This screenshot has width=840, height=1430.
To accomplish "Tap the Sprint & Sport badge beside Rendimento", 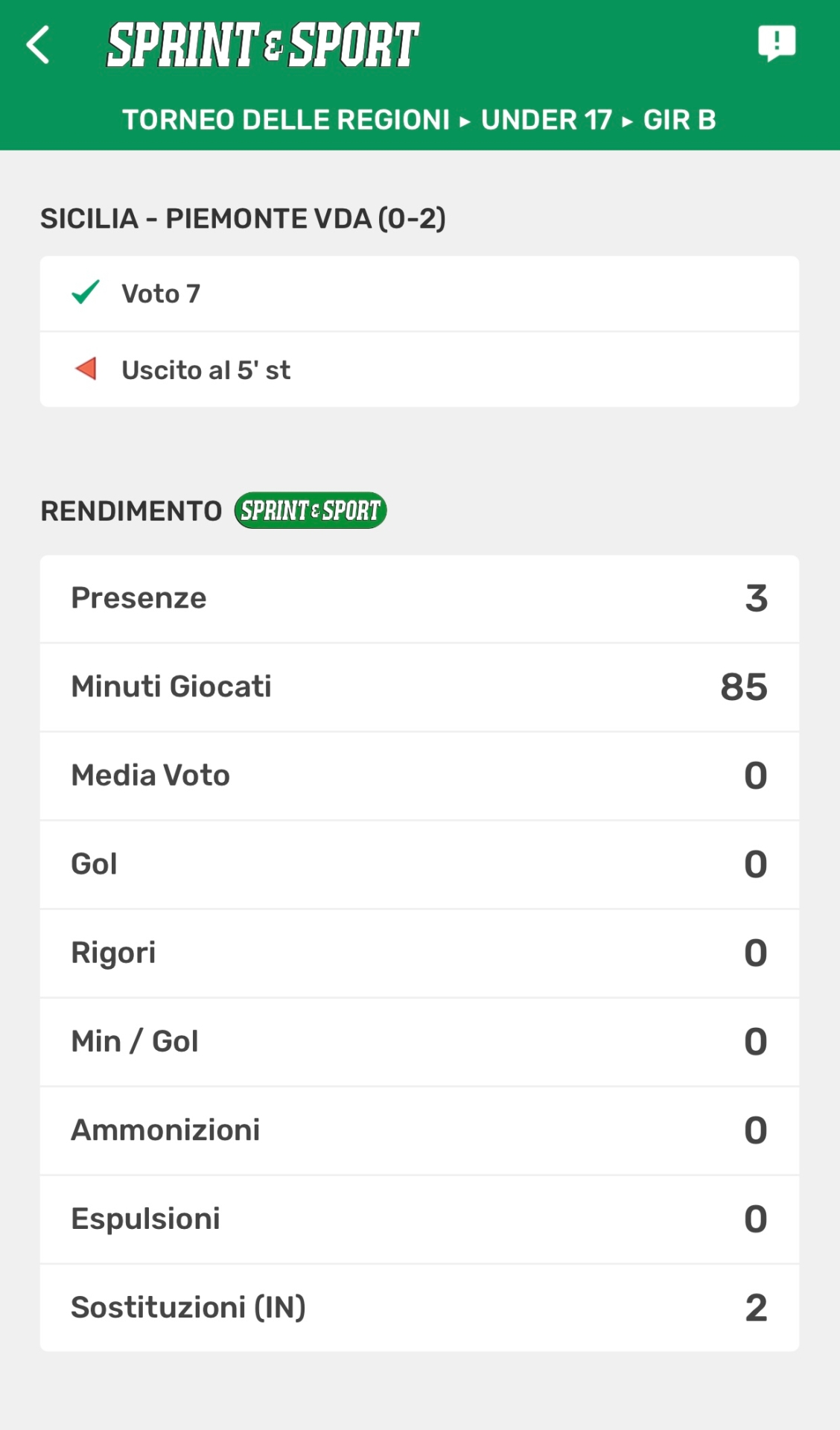I will 310,511.
